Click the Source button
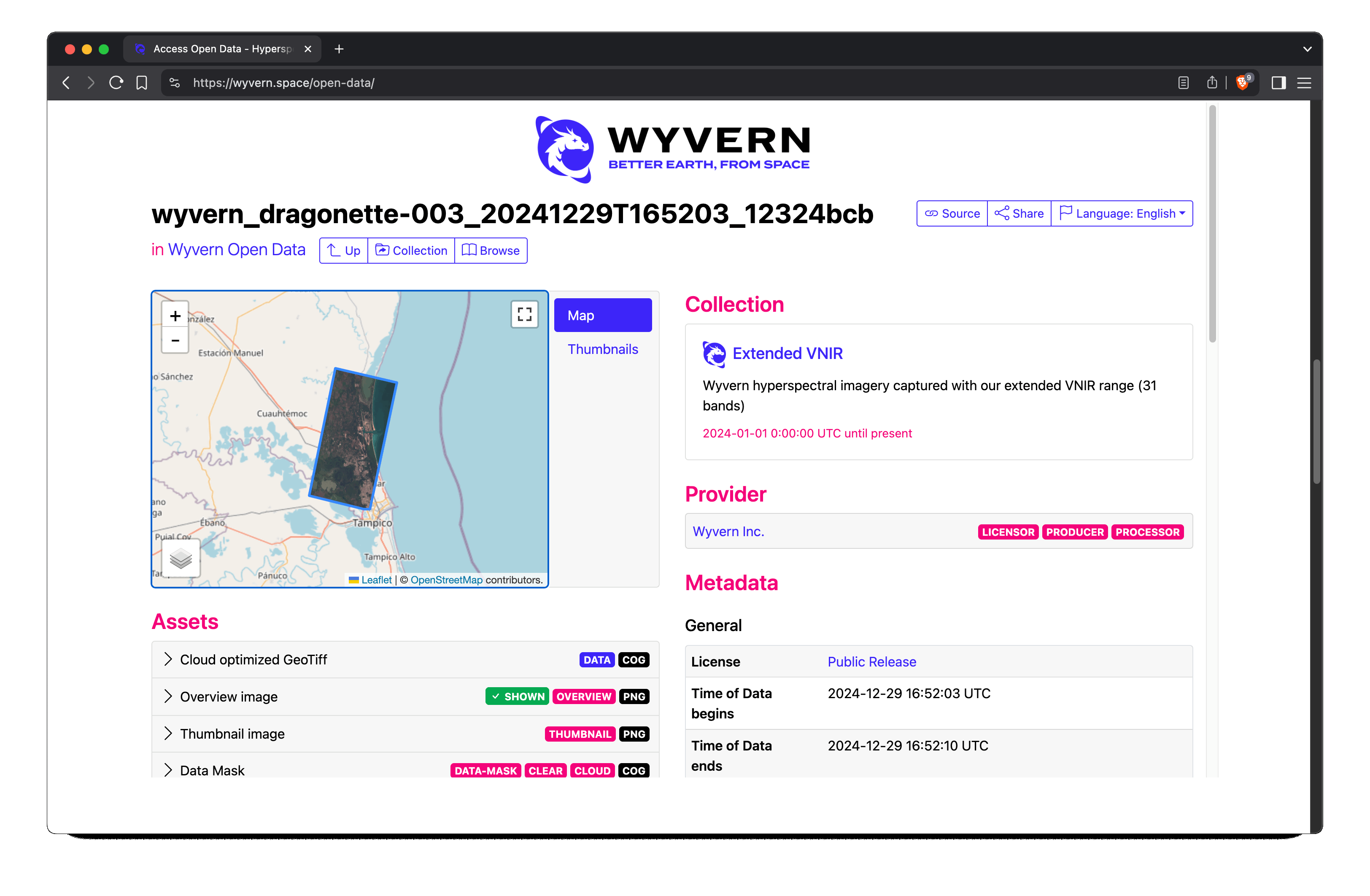The width and height of the screenshot is (1370, 896). coord(952,213)
